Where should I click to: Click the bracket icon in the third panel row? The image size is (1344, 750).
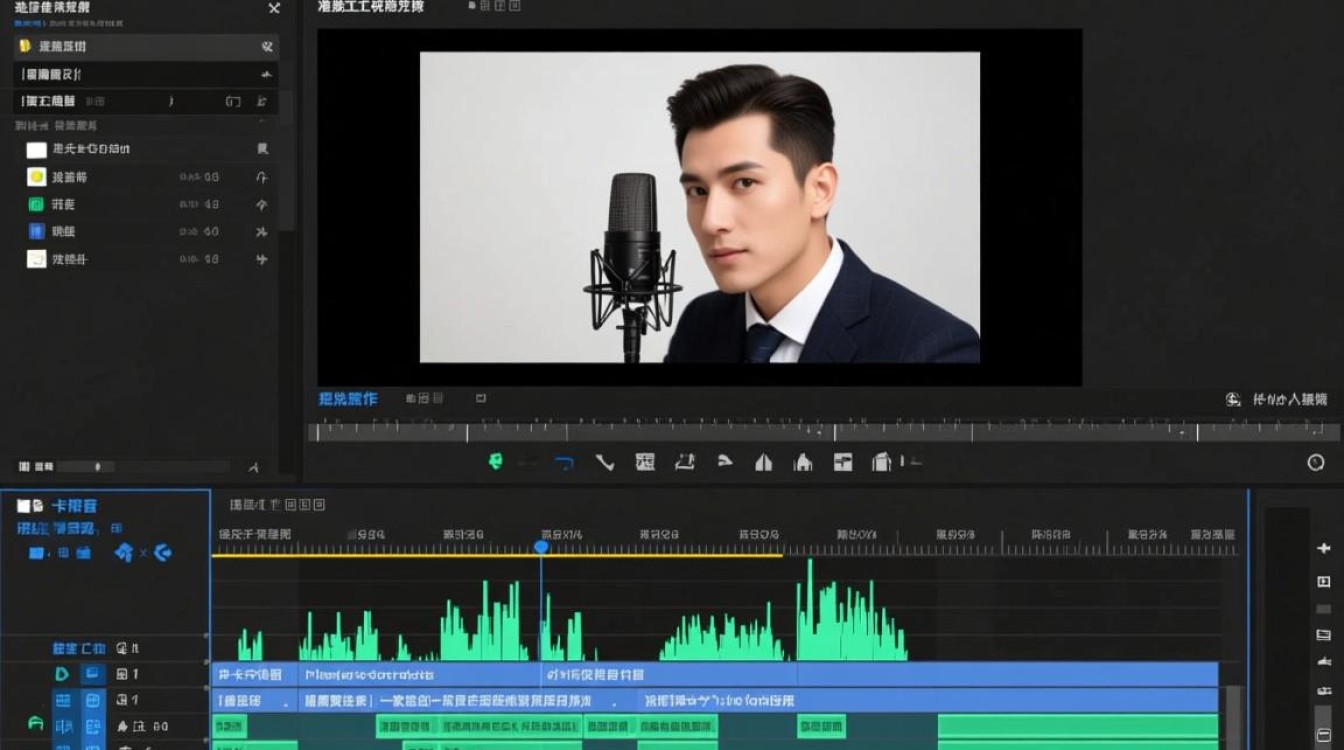point(233,101)
